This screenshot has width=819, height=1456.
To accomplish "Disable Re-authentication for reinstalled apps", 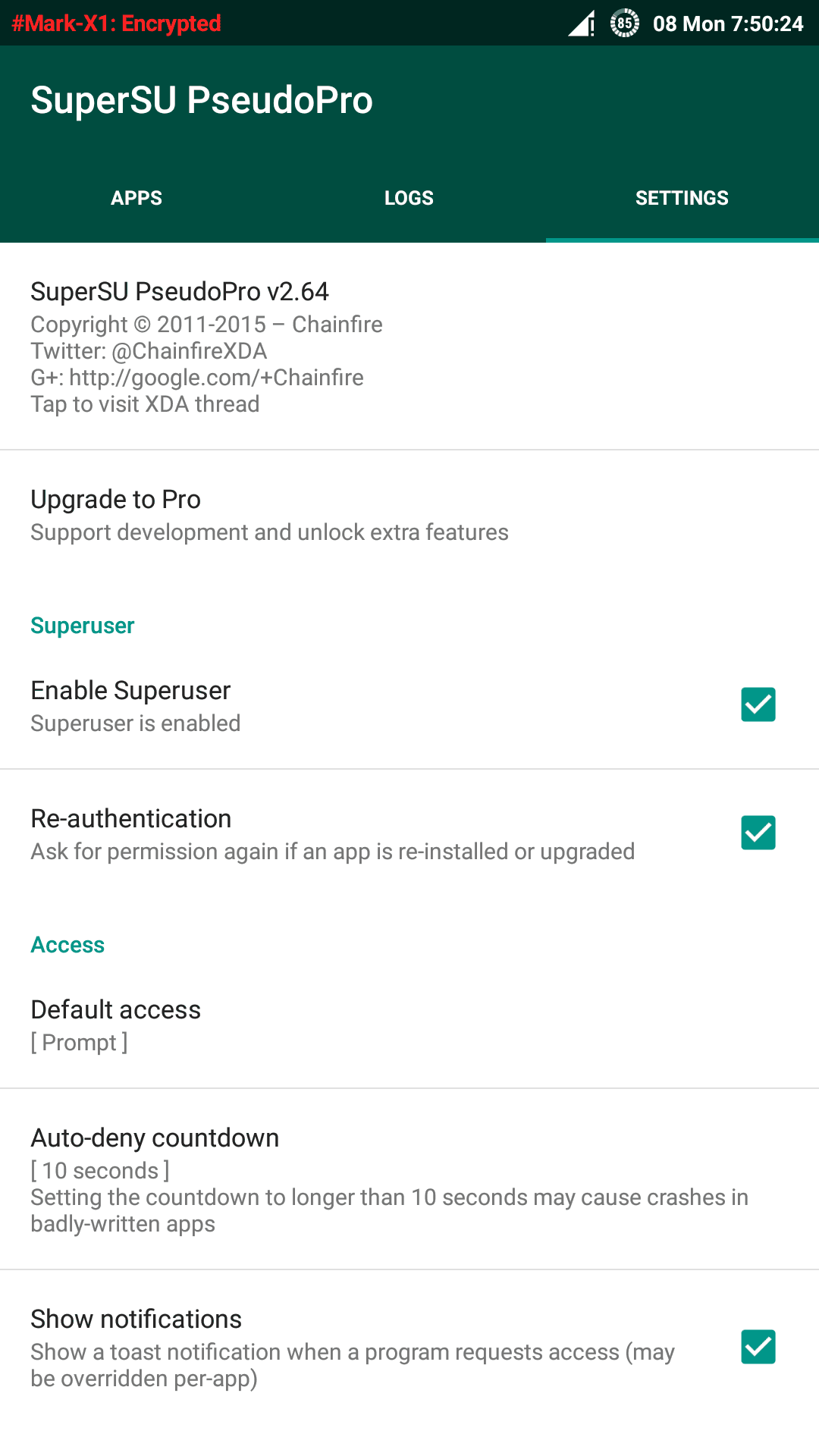I will pos(758,833).
